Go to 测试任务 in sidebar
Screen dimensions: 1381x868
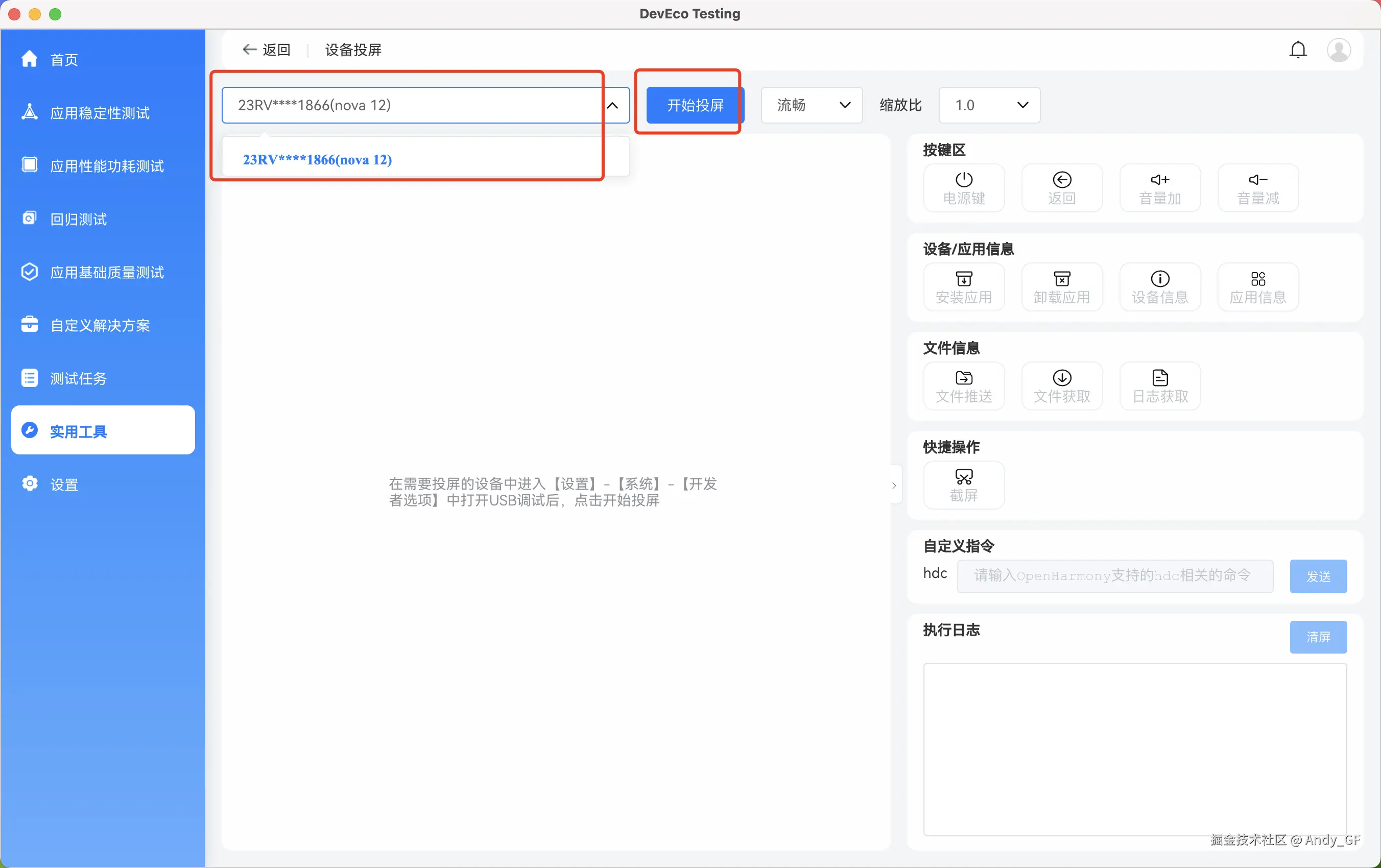(x=78, y=378)
